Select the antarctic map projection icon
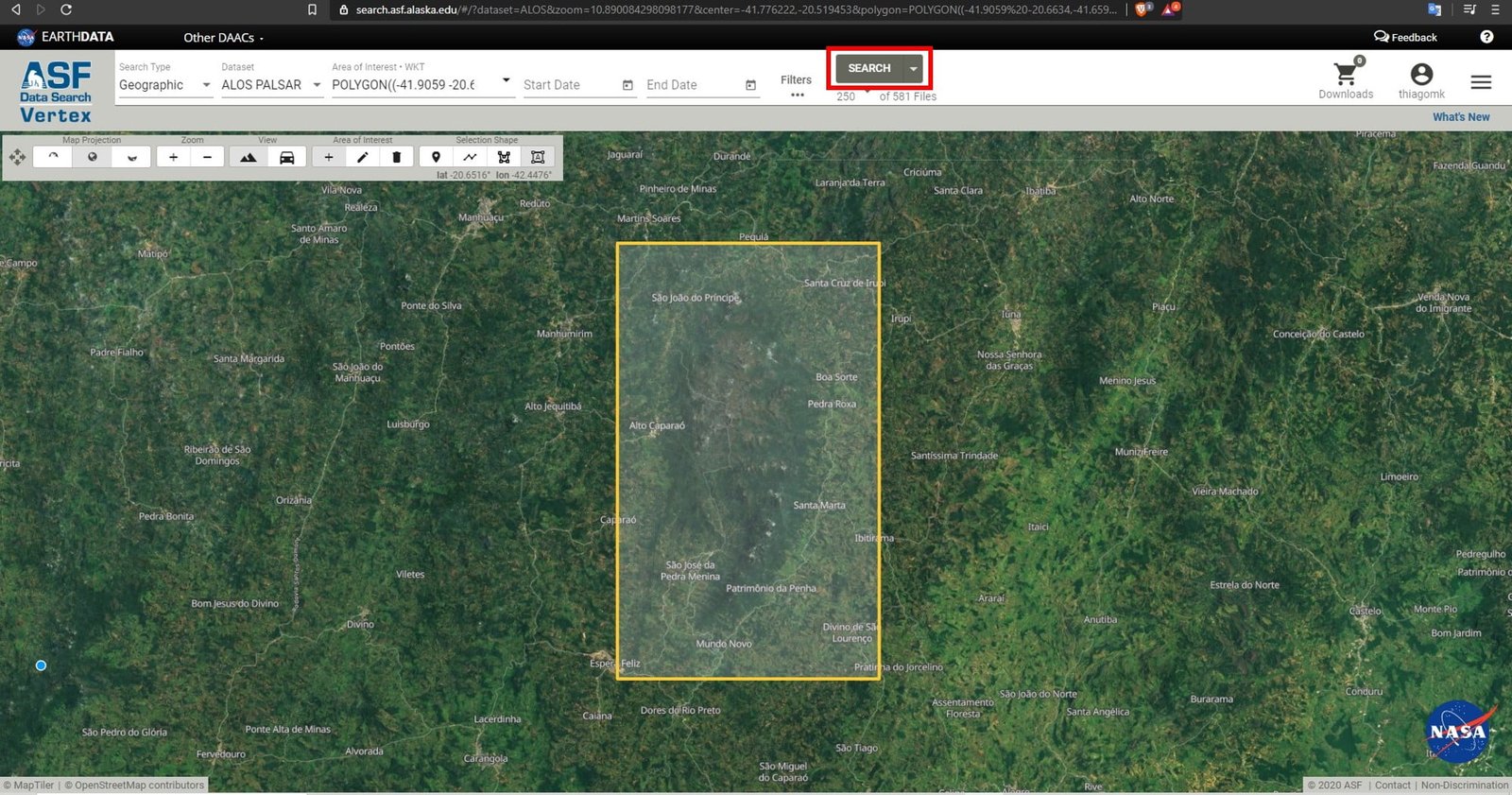1512x795 pixels. (132, 157)
